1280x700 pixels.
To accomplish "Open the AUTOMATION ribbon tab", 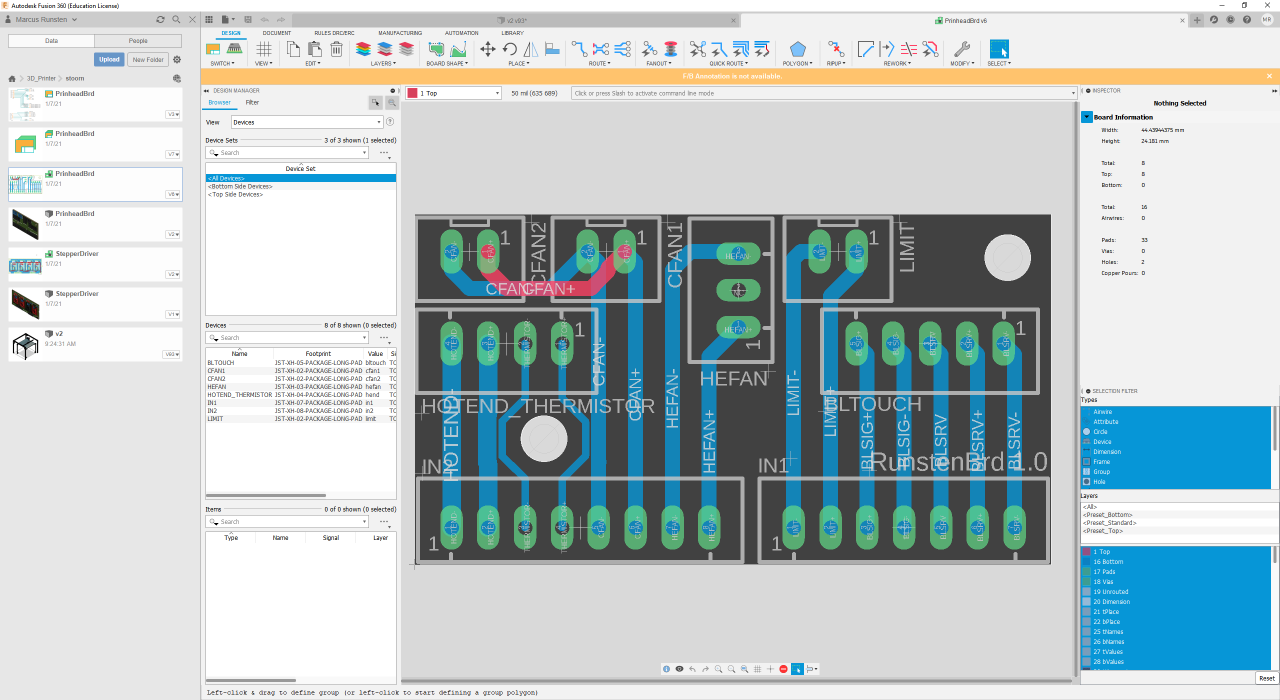I will click(462, 33).
